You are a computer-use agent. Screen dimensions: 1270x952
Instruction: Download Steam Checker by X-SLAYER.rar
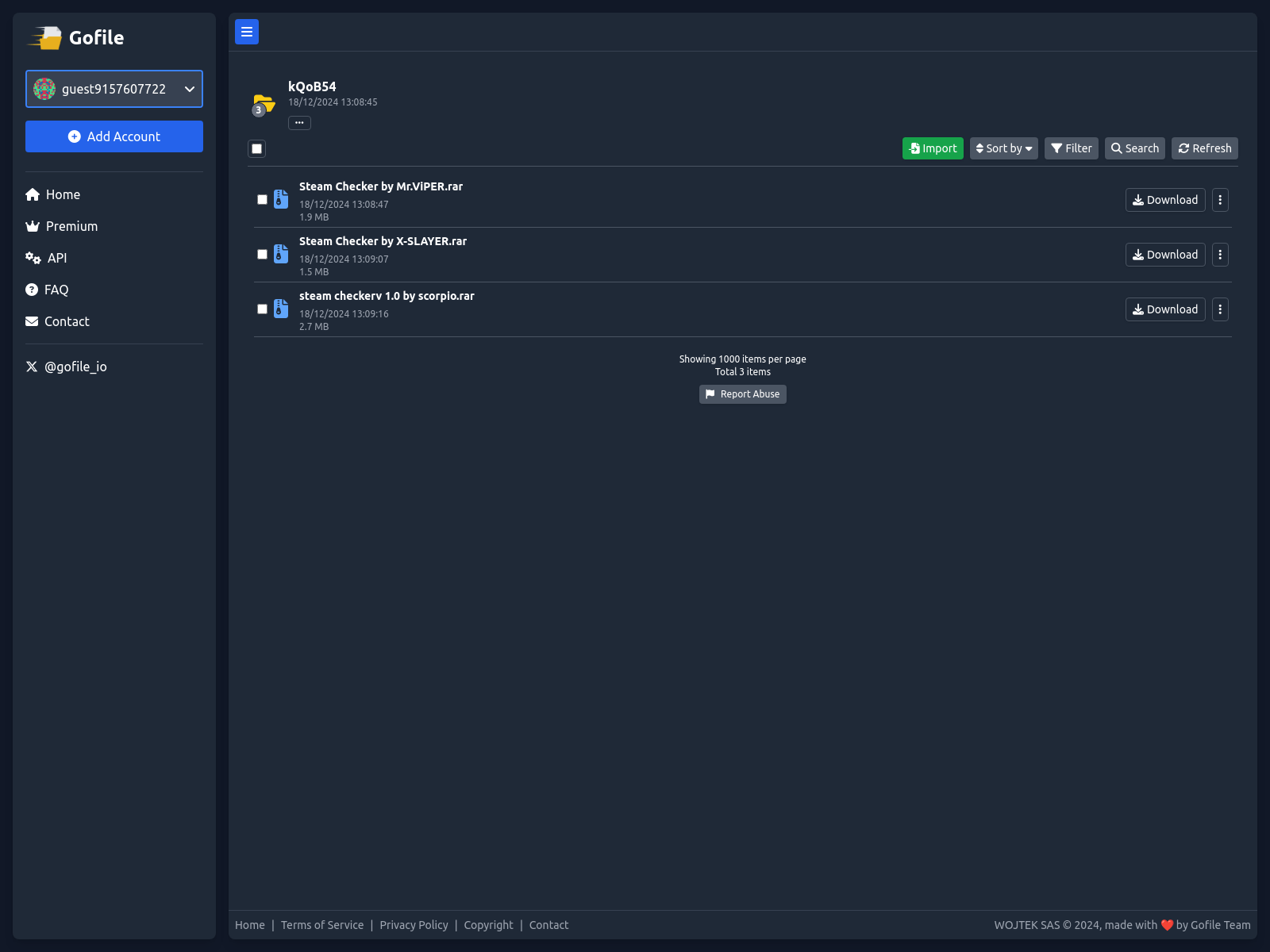1165,255
